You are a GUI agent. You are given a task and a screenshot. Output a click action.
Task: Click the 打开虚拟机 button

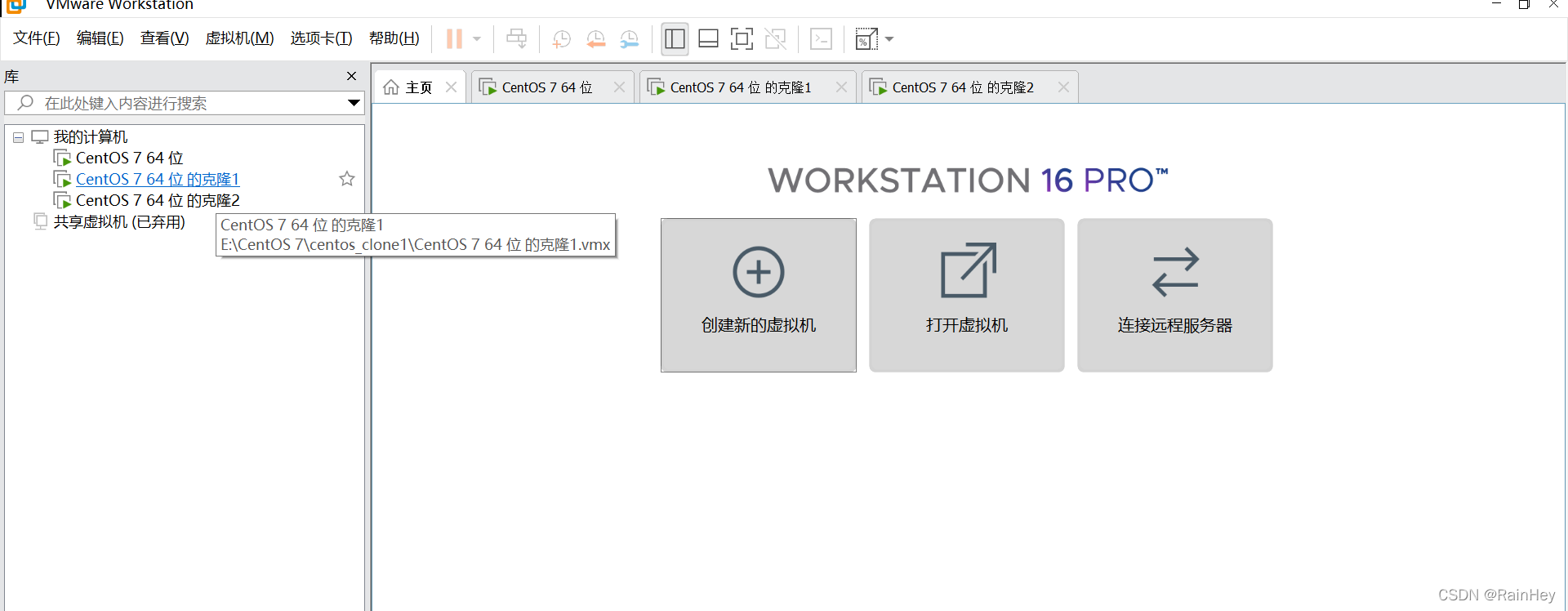click(967, 295)
